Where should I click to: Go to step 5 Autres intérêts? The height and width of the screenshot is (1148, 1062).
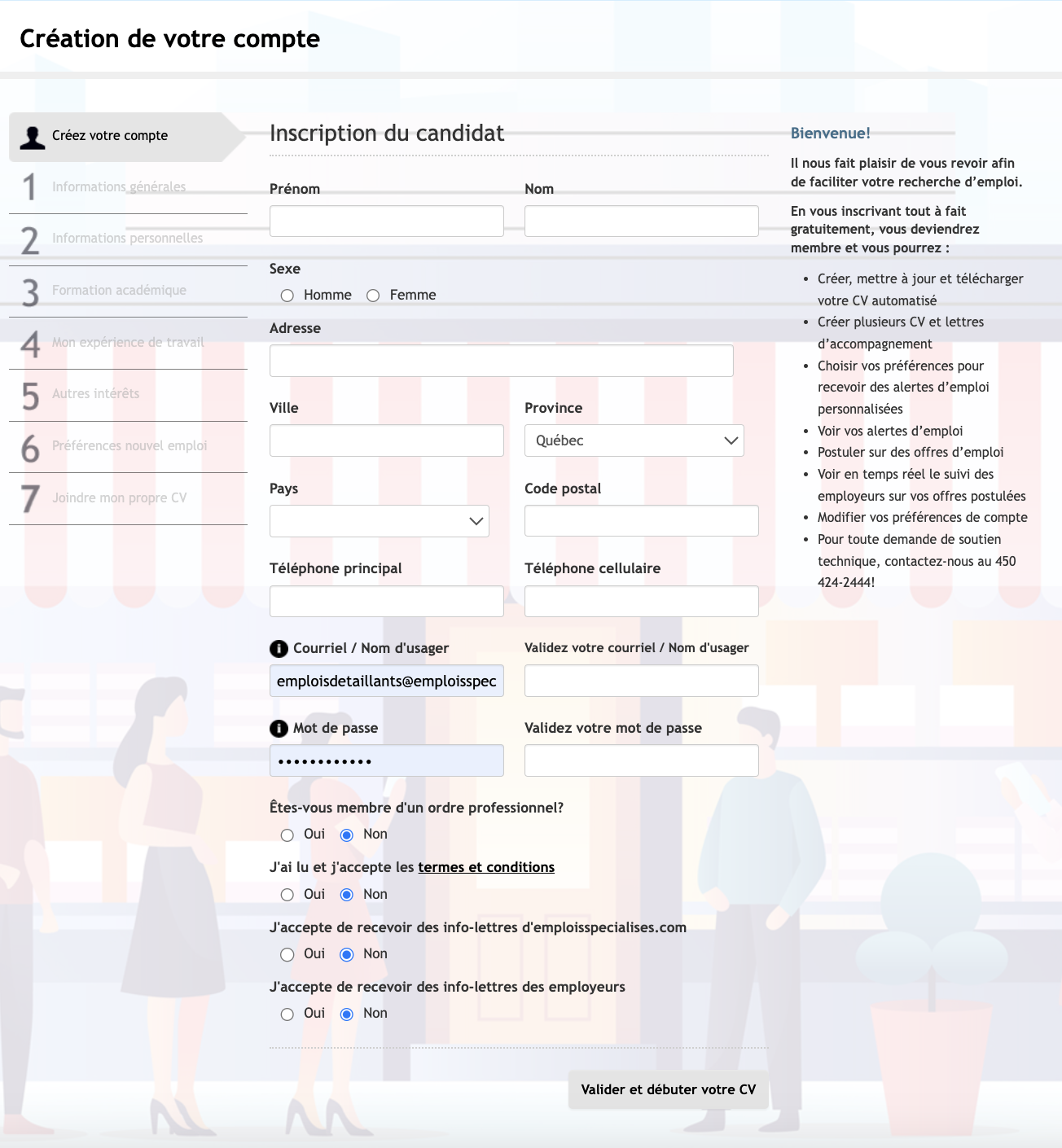(128, 395)
